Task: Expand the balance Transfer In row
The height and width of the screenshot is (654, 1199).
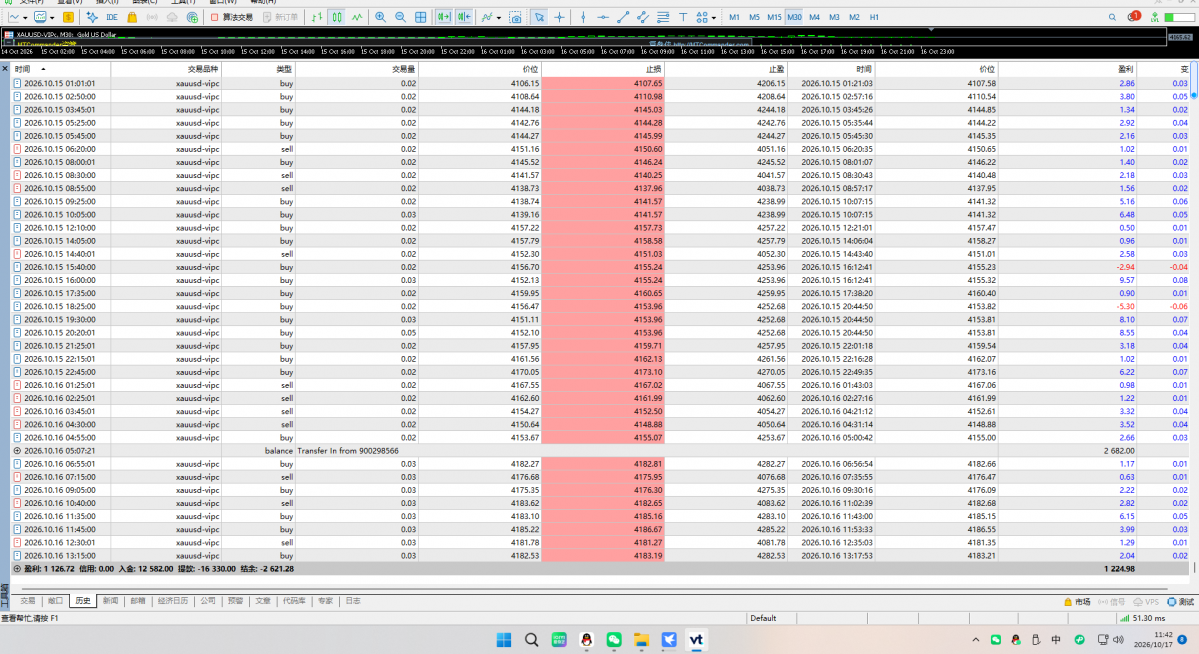Action: [x=17, y=451]
